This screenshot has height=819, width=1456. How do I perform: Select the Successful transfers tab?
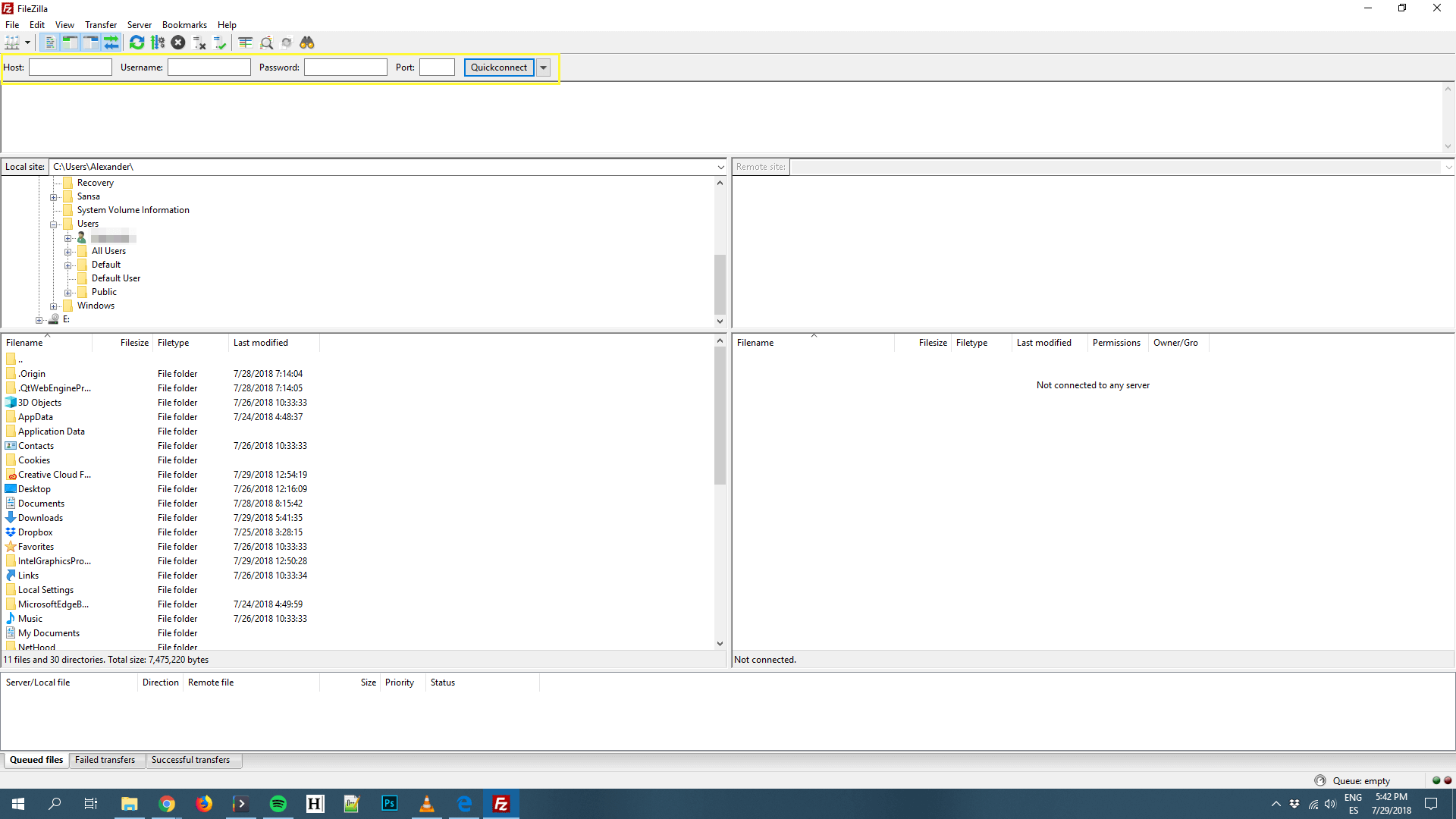(x=190, y=760)
